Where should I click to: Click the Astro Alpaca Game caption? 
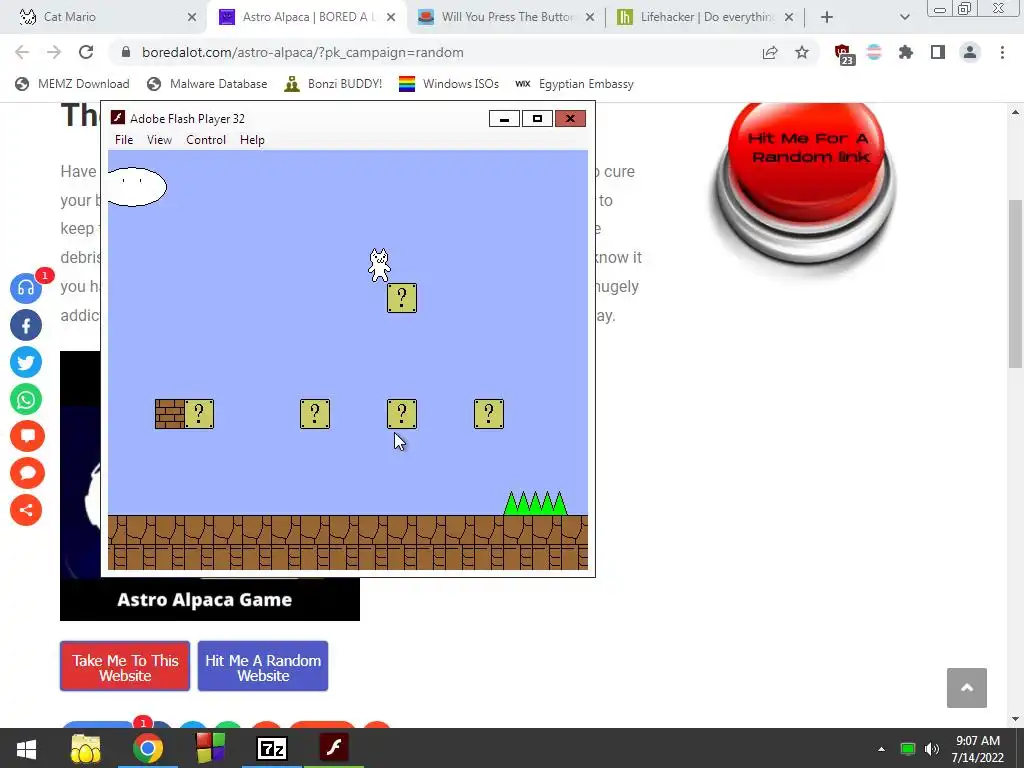204,600
